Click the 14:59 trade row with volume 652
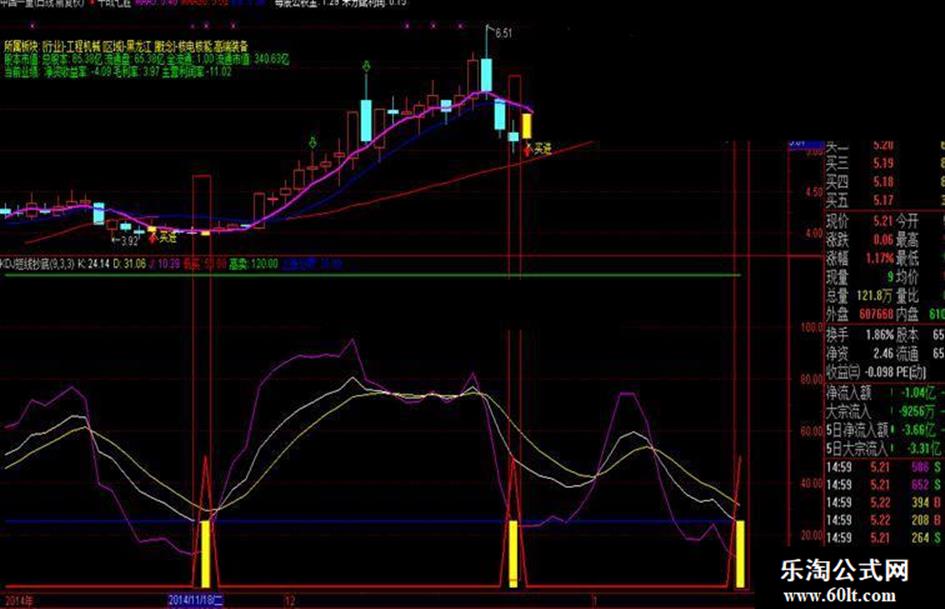 (x=884, y=484)
